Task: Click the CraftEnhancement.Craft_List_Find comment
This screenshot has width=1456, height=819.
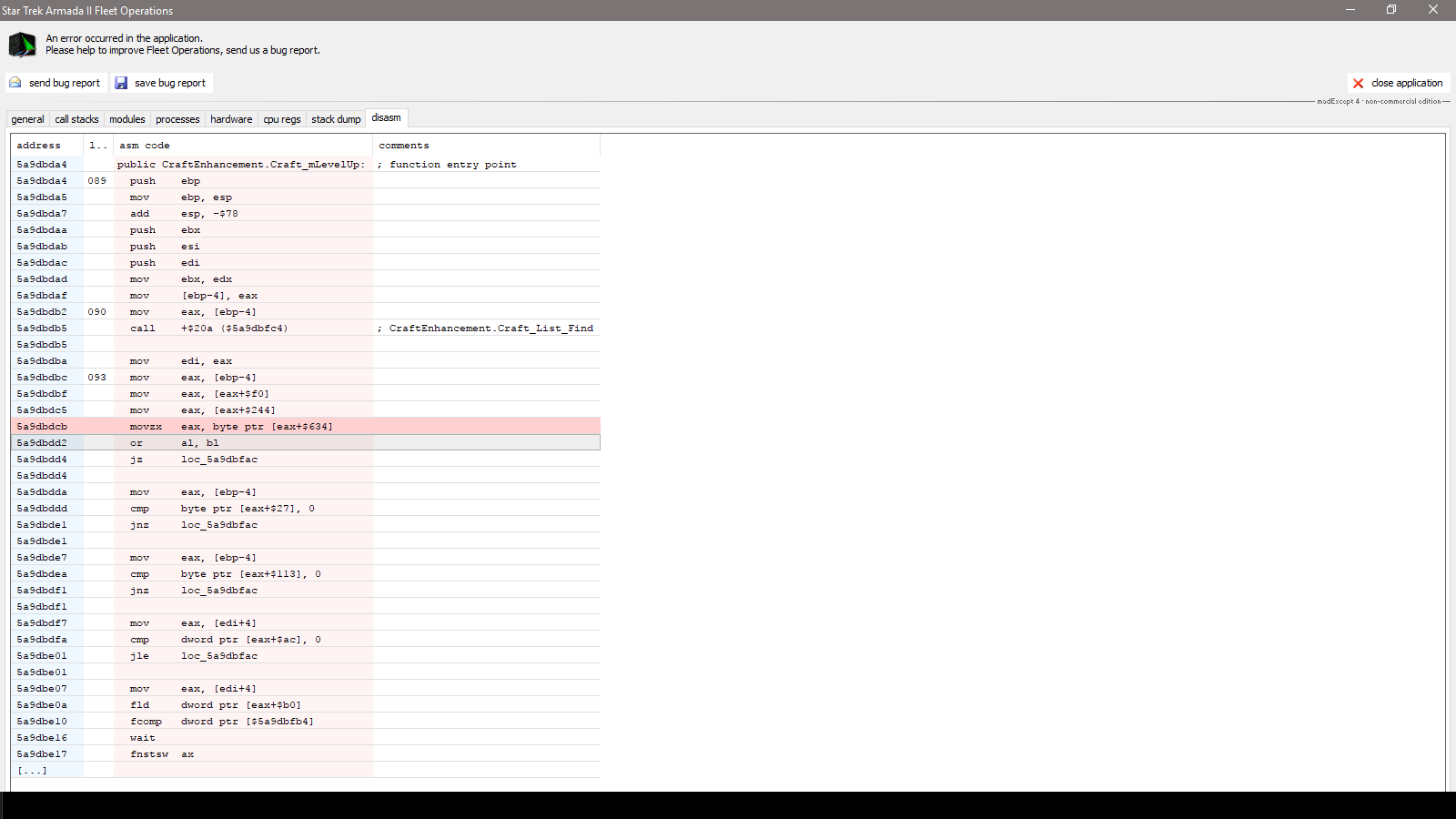Action: point(486,329)
